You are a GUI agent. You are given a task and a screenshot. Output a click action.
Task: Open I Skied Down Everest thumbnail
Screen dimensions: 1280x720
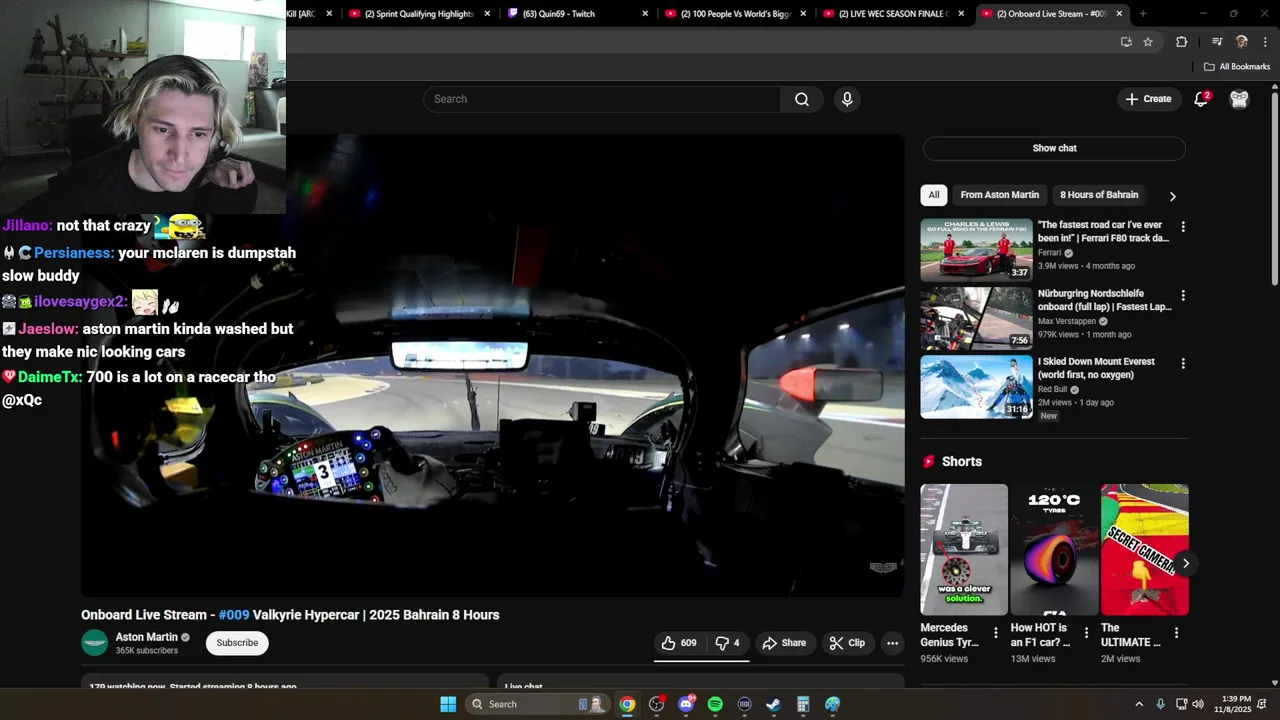(976, 387)
